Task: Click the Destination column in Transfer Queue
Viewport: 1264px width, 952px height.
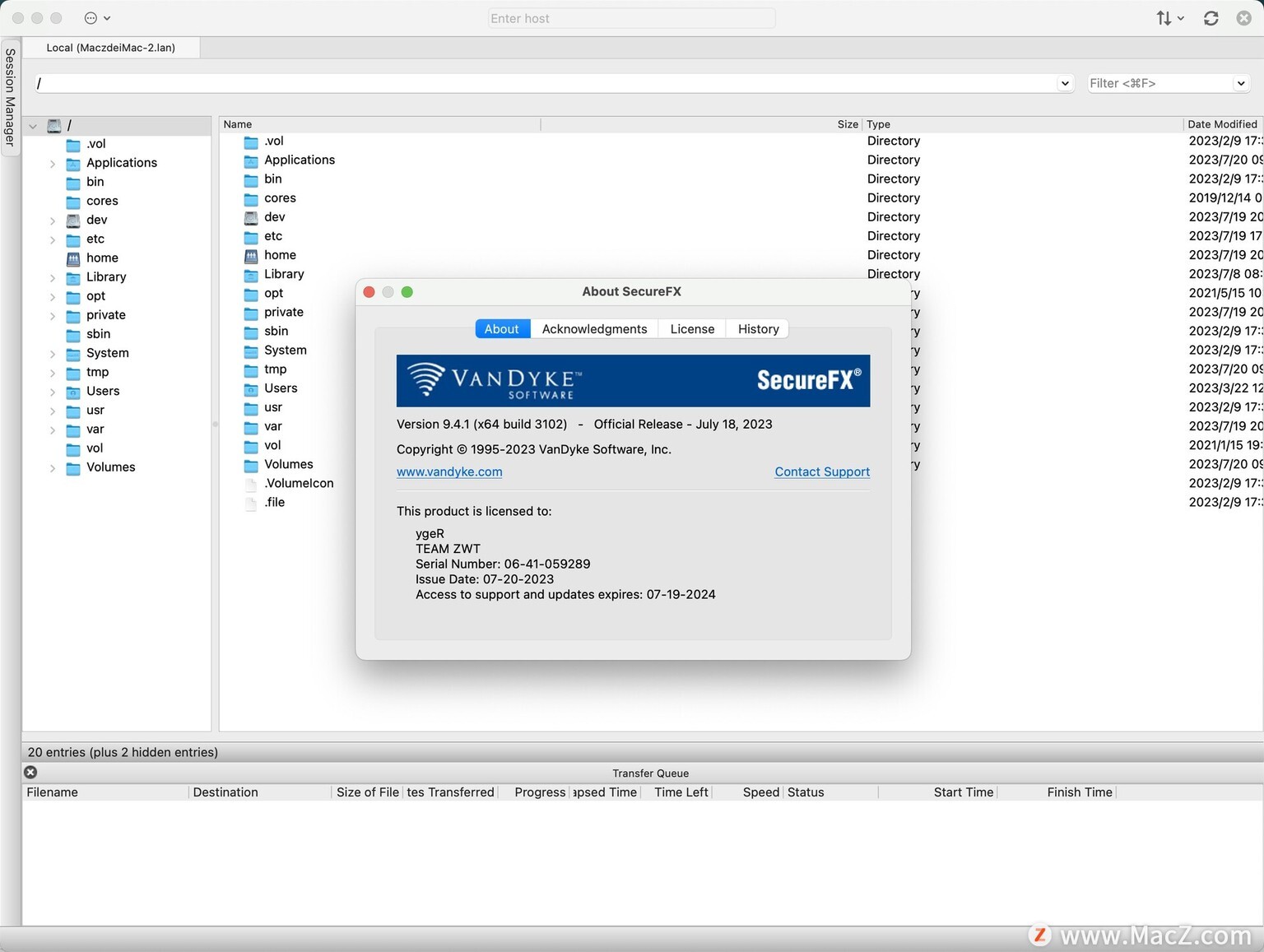Action: click(260, 792)
